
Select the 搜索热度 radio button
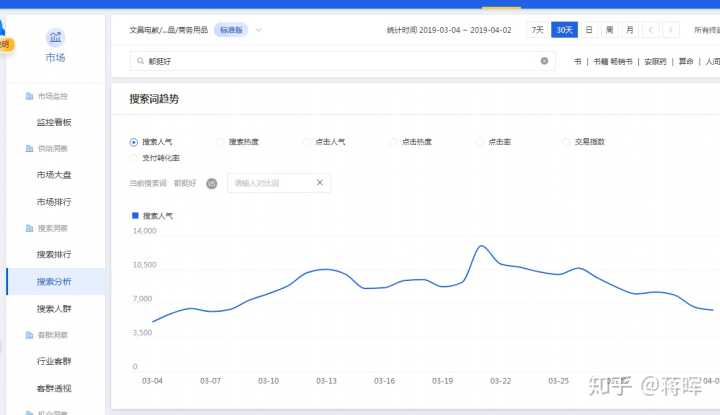point(221,142)
